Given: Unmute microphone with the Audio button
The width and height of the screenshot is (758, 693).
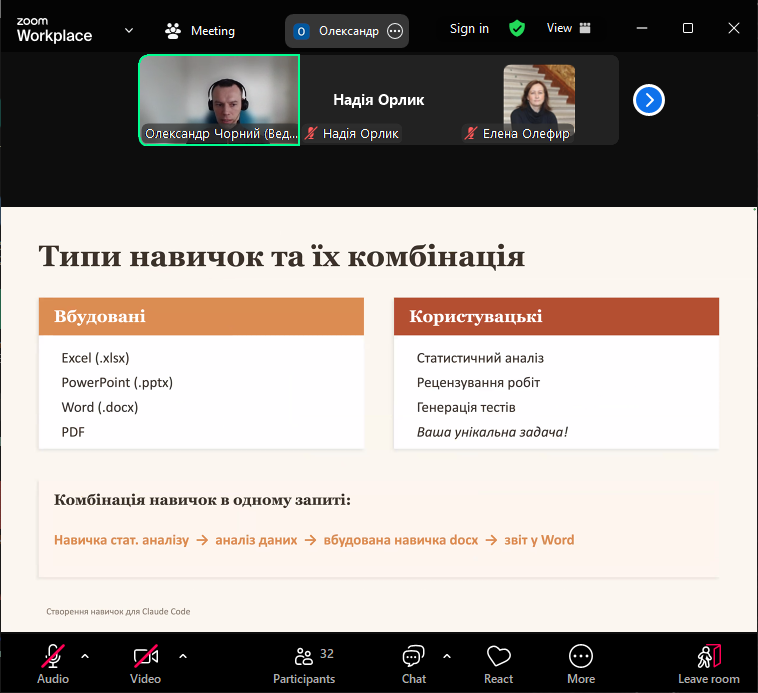Looking at the screenshot, I should click(x=53, y=662).
